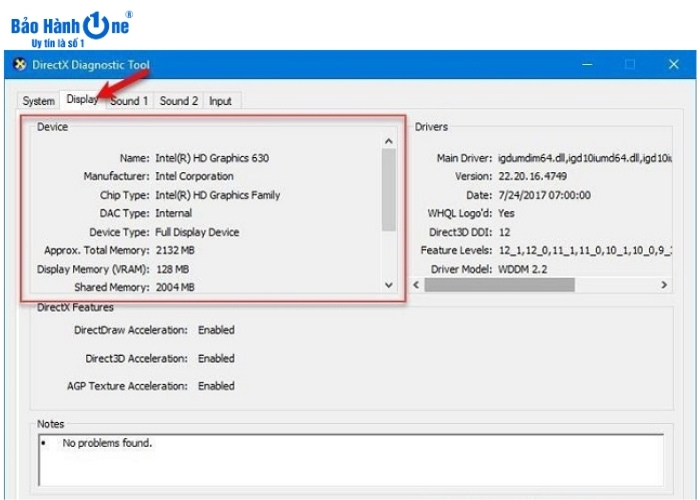700x500 pixels.
Task: Click the Drivers panel scroll left arrow
Action: point(416,285)
